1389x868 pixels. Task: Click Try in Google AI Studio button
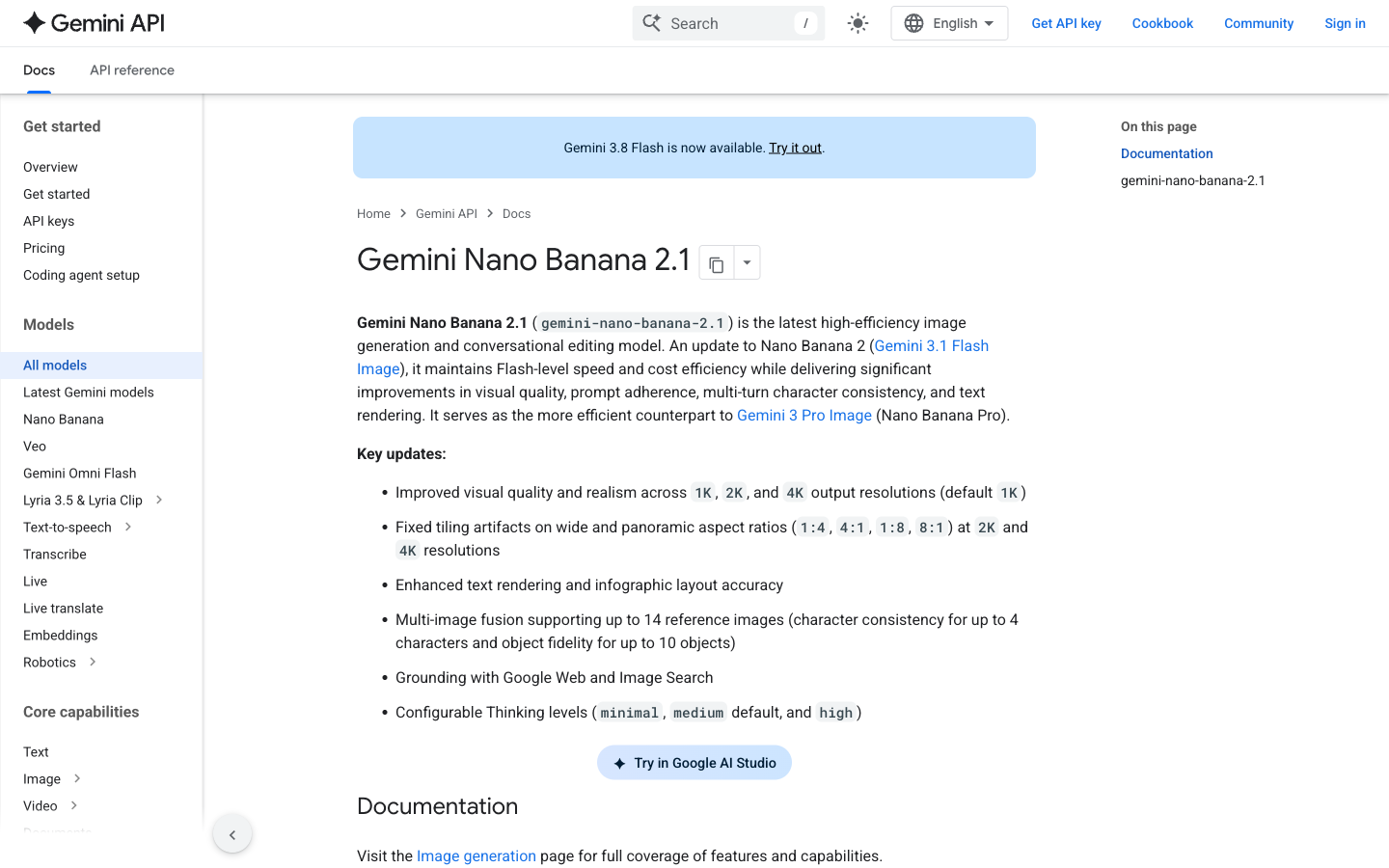point(694,763)
